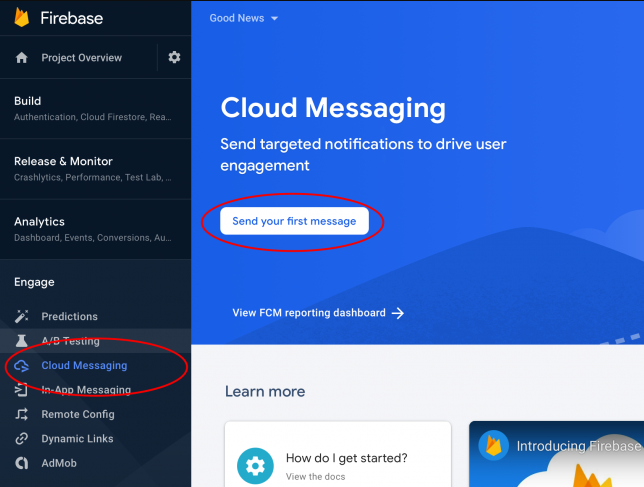Click View the docs text

coord(315,477)
